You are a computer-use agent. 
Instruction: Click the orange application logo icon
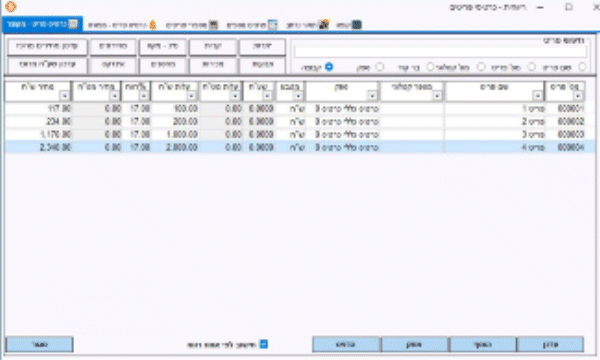click(11, 7)
